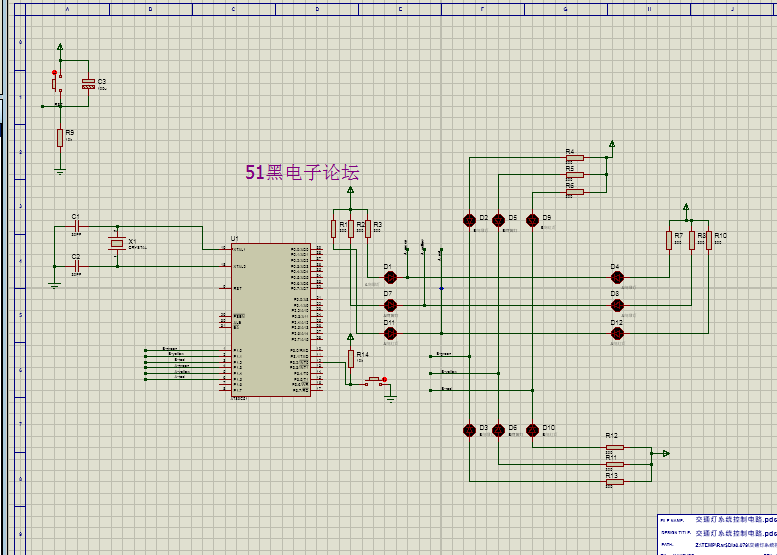This screenshot has width=777, height=555.
Task: Click the ground symbol below R9
Action: pyautogui.click(x=60, y=172)
